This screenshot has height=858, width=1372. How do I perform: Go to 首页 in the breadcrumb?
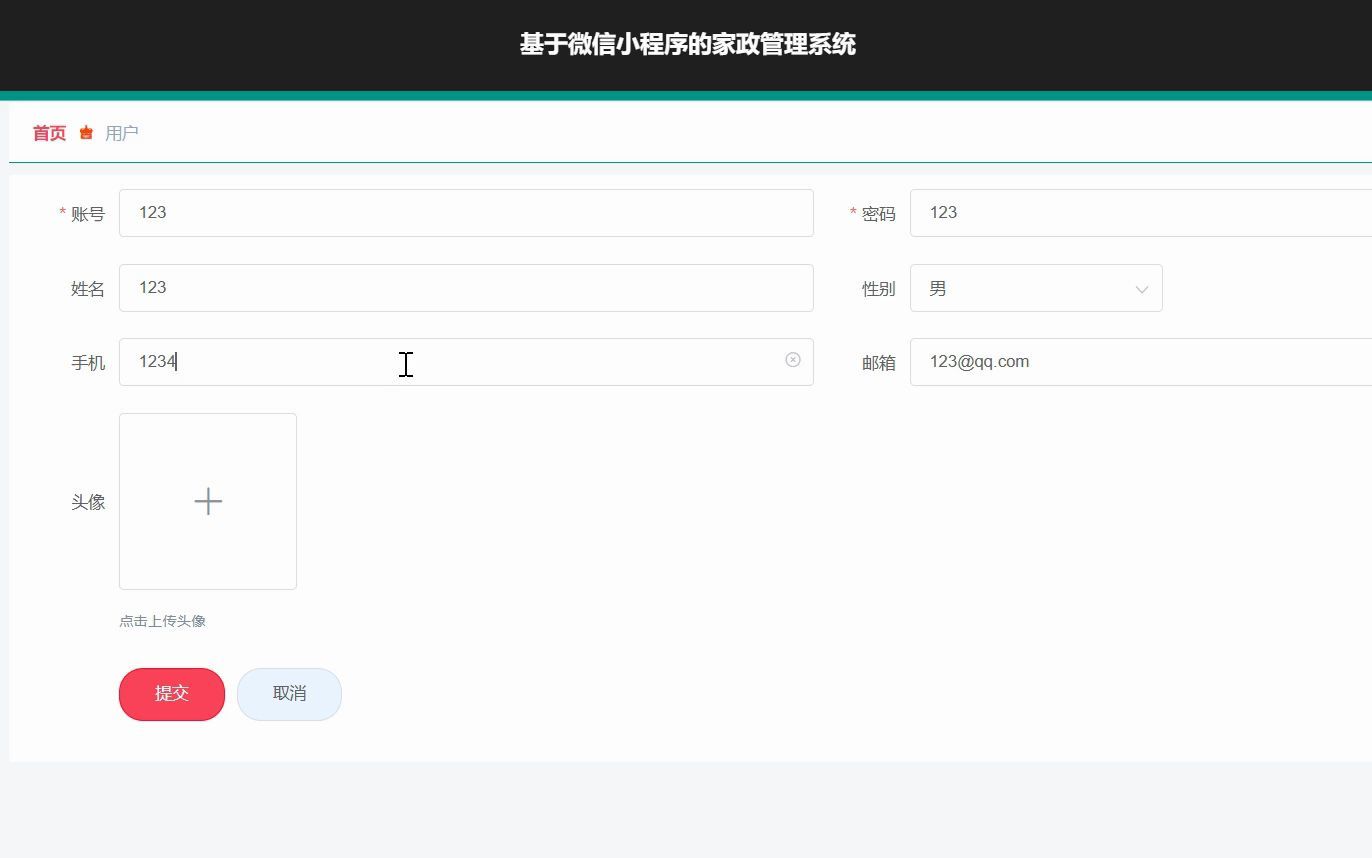pos(49,133)
